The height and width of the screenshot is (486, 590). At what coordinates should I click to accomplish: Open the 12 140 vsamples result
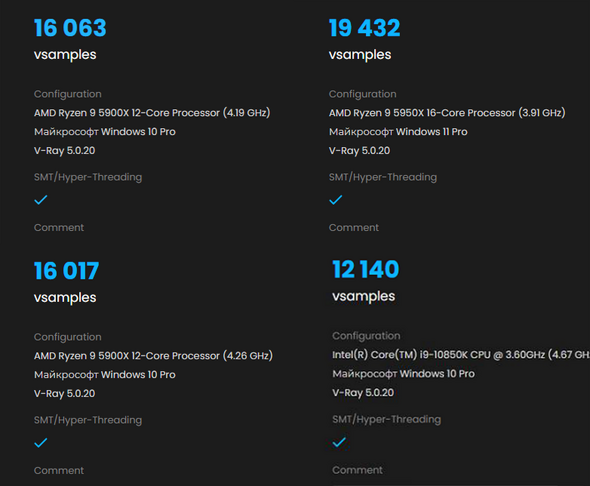366,269
